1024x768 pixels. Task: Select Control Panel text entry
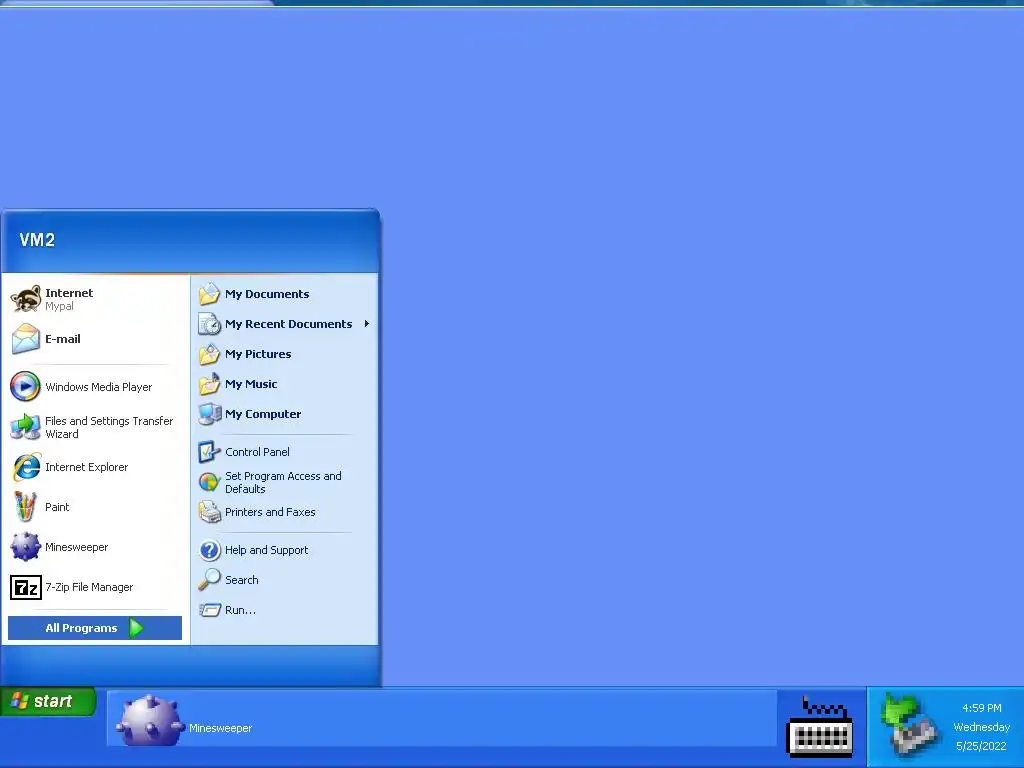(x=257, y=452)
